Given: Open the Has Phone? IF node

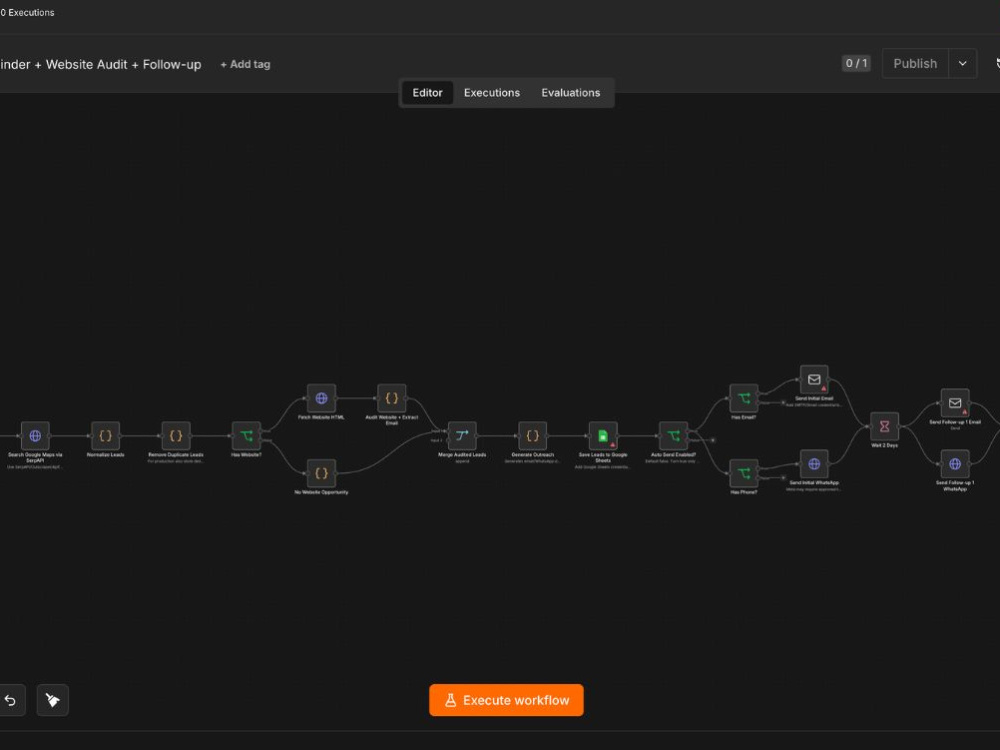Looking at the screenshot, I should pyautogui.click(x=744, y=473).
